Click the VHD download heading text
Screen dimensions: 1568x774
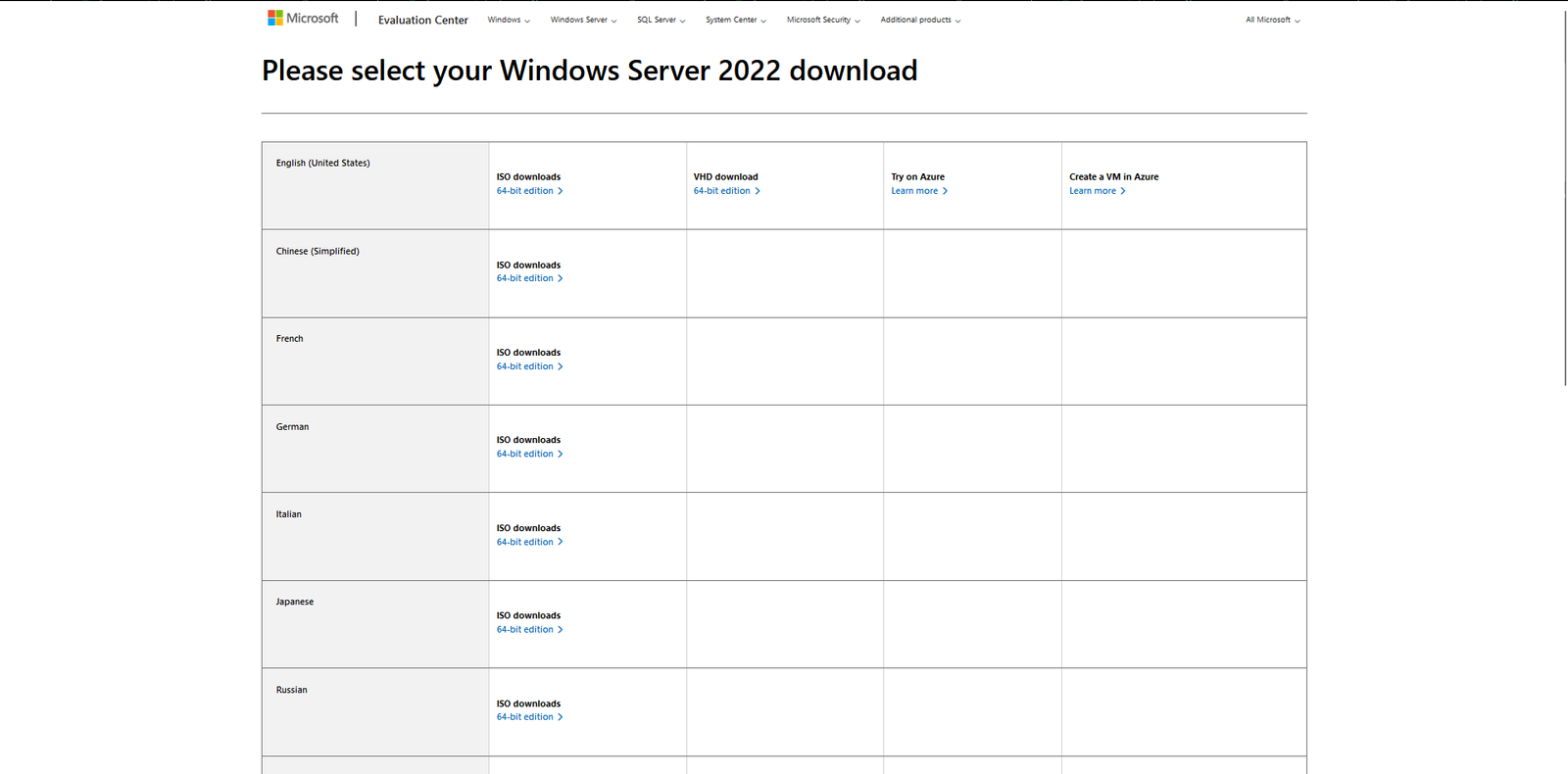[725, 177]
